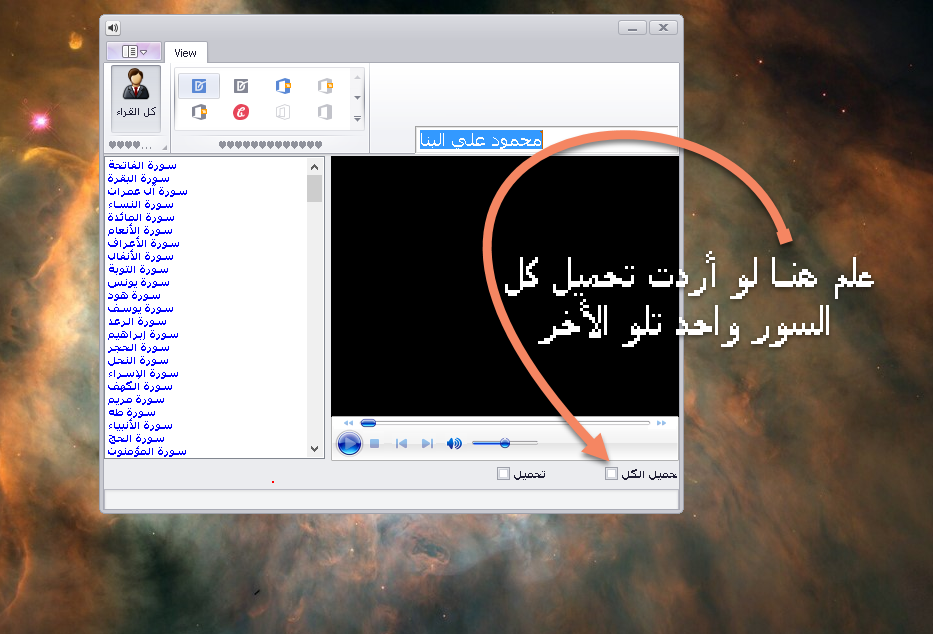Skip to the next track
933x634 pixels.
[427, 443]
